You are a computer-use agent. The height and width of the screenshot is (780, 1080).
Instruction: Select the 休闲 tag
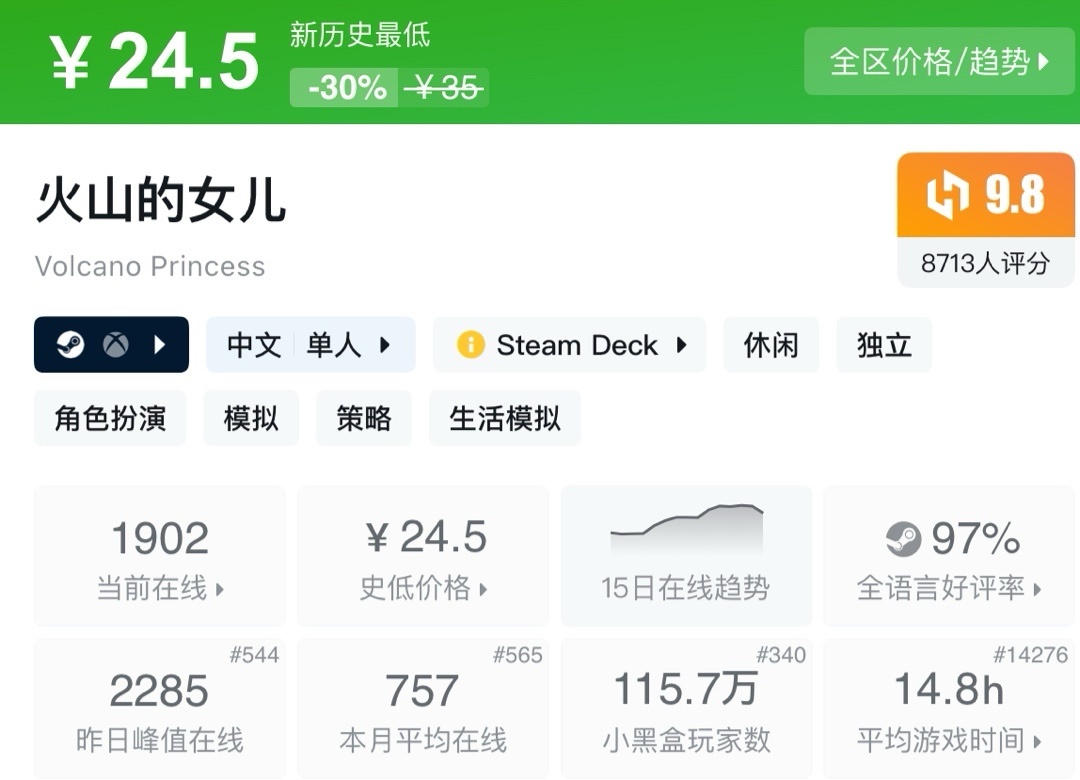click(x=771, y=345)
